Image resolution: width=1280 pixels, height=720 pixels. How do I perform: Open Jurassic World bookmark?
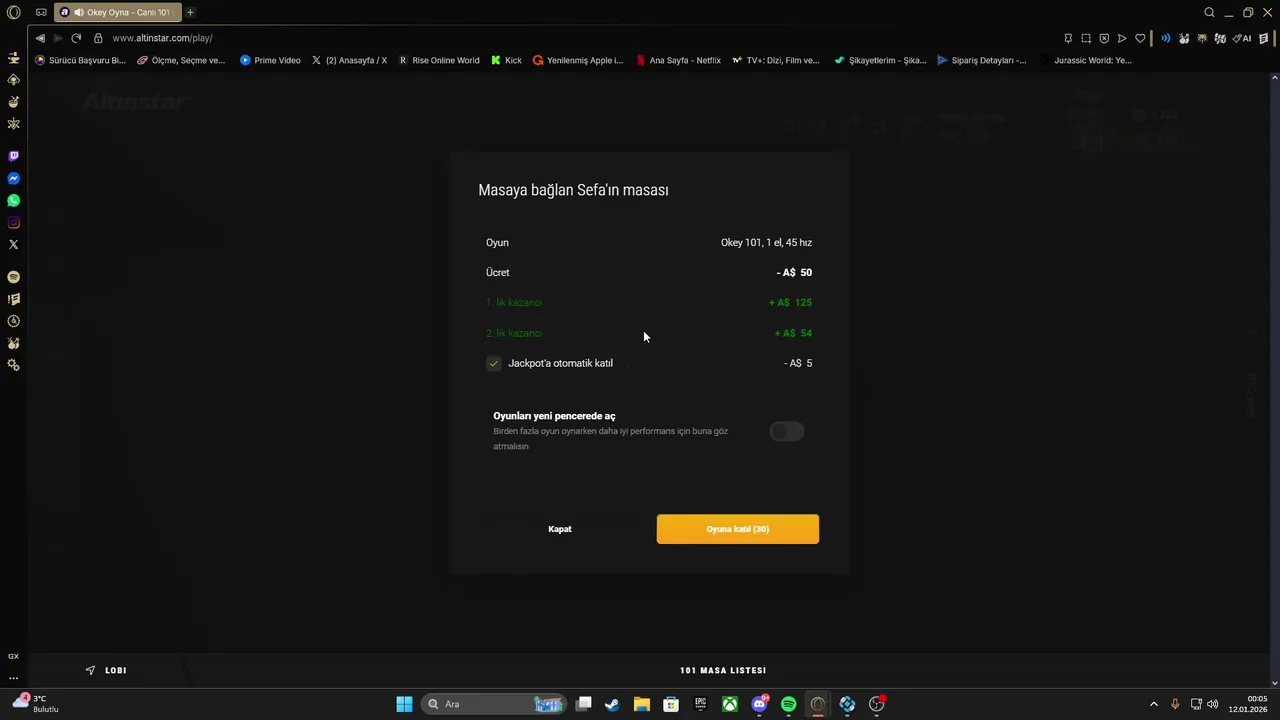tap(1086, 60)
